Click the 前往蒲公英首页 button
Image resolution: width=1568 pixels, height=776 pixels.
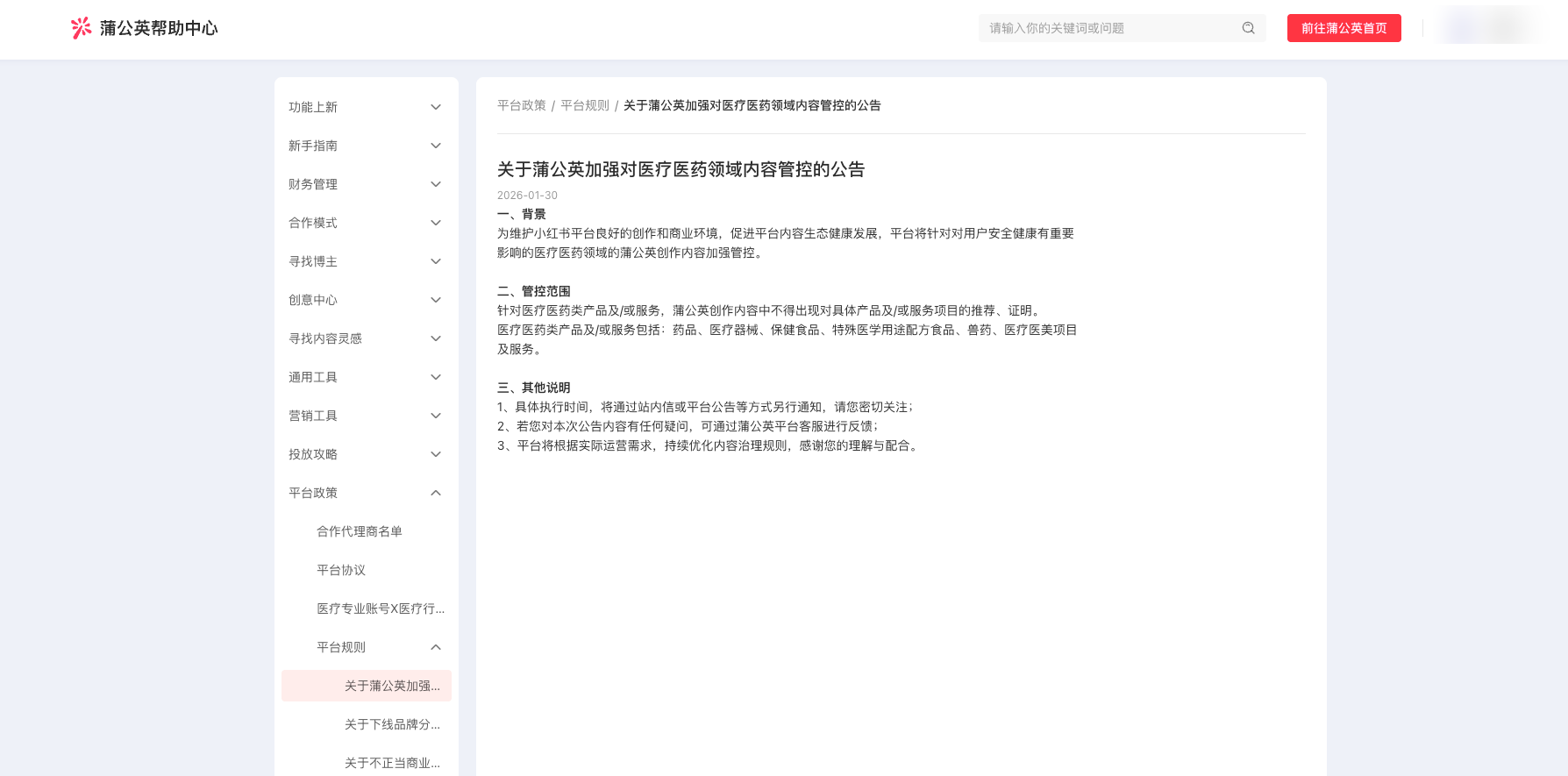tap(1343, 28)
